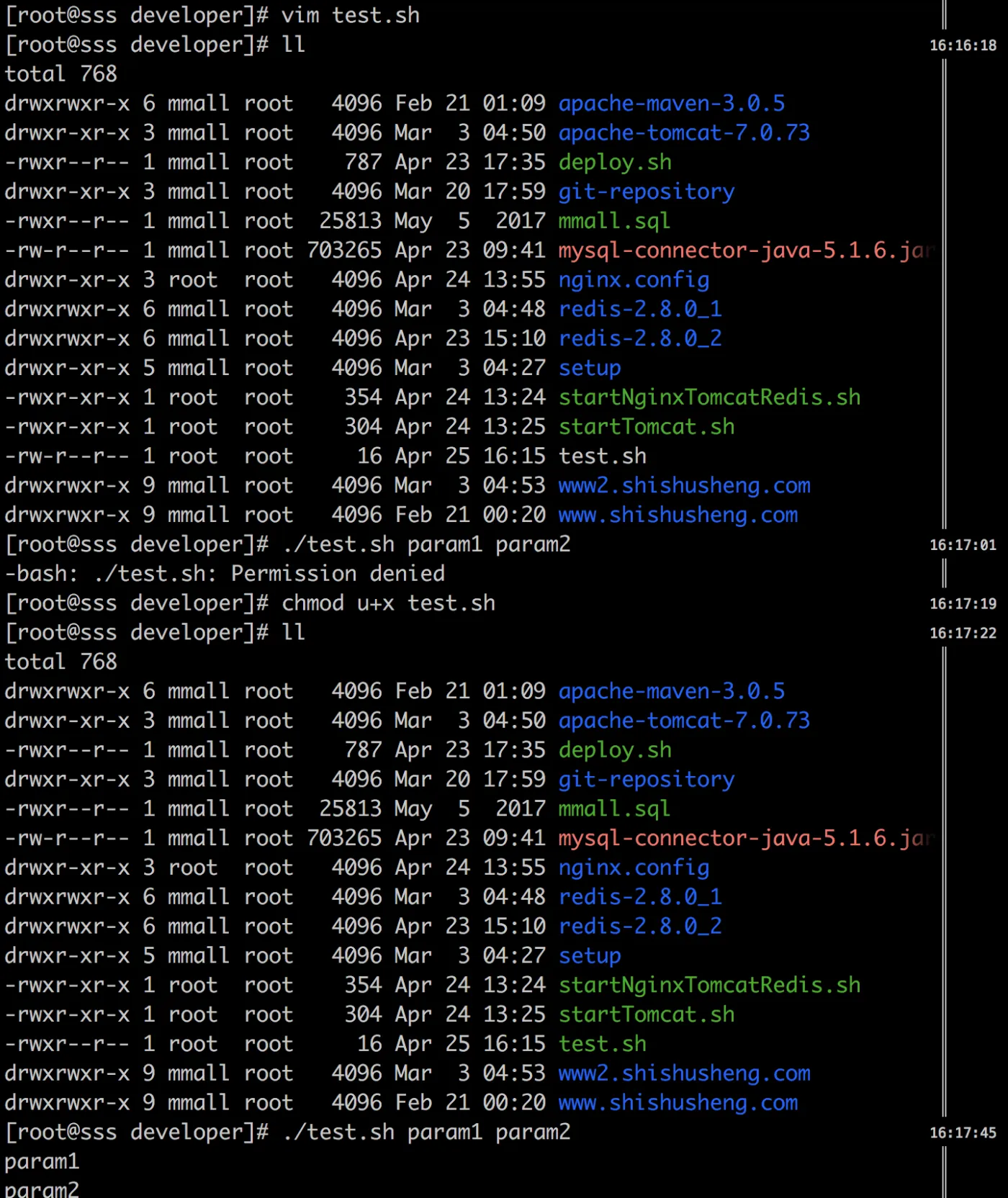Image resolution: width=1008 pixels, height=1198 pixels.
Task: Select the green test.sh filename in second listing
Action: coord(602,1044)
